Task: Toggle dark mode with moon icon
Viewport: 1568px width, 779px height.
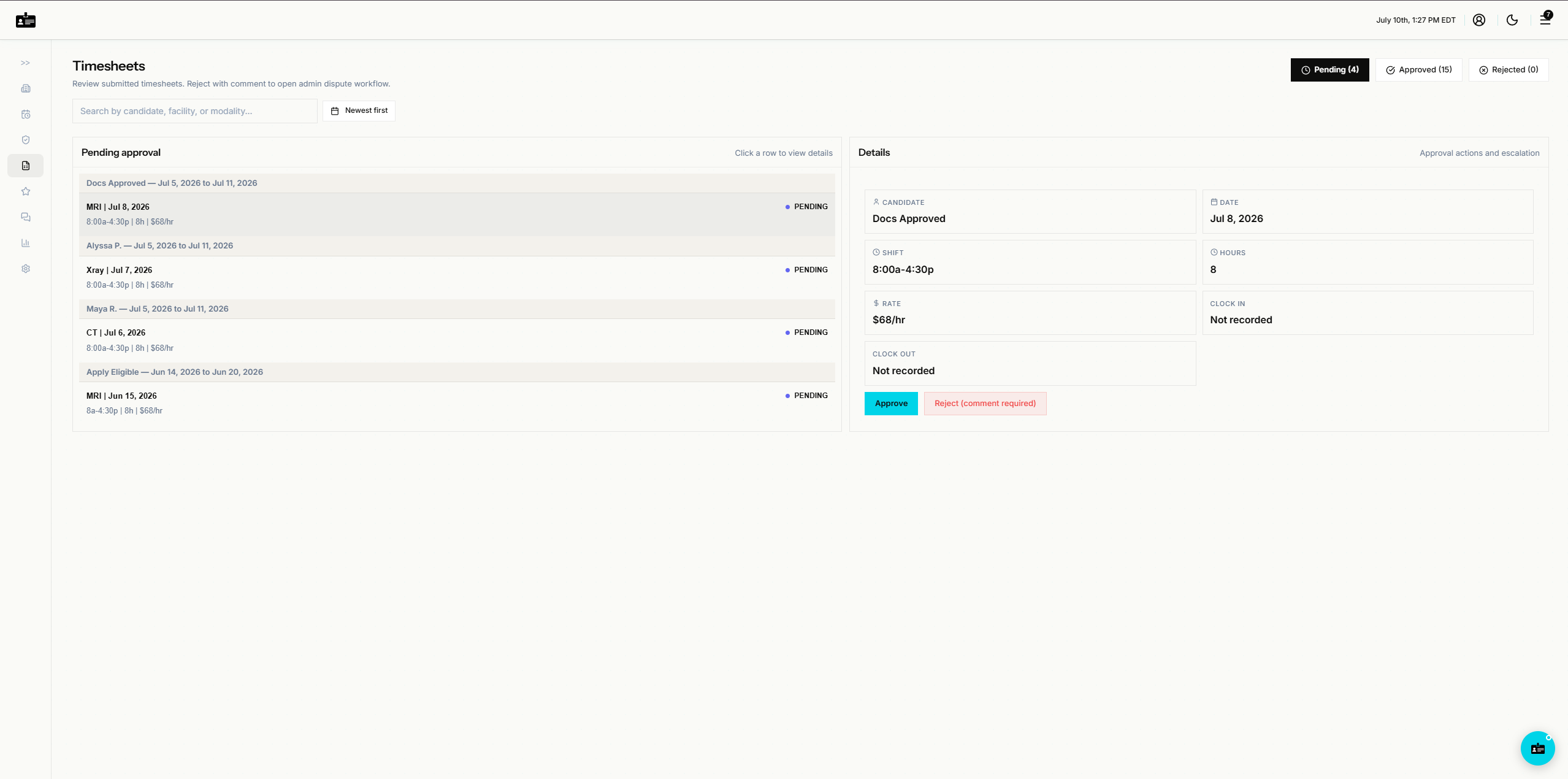Action: coord(1512,20)
